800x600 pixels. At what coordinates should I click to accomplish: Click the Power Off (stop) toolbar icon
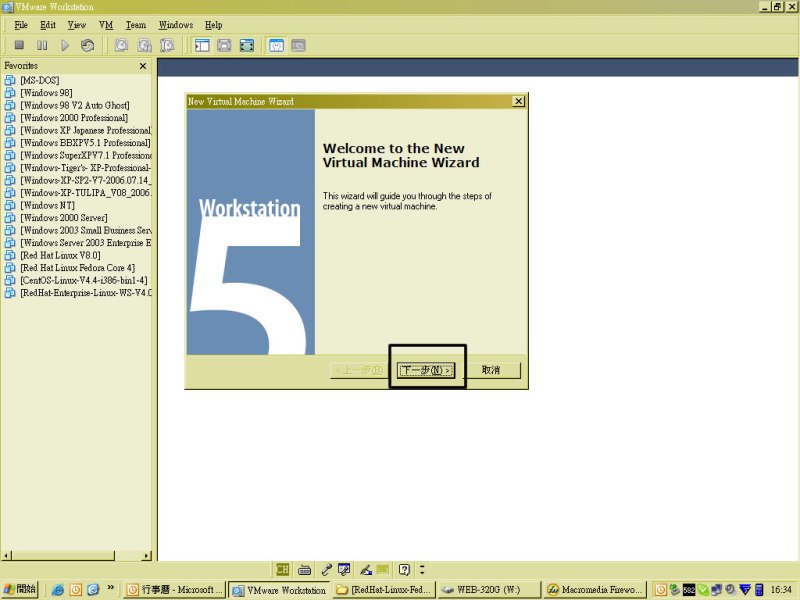coord(19,45)
